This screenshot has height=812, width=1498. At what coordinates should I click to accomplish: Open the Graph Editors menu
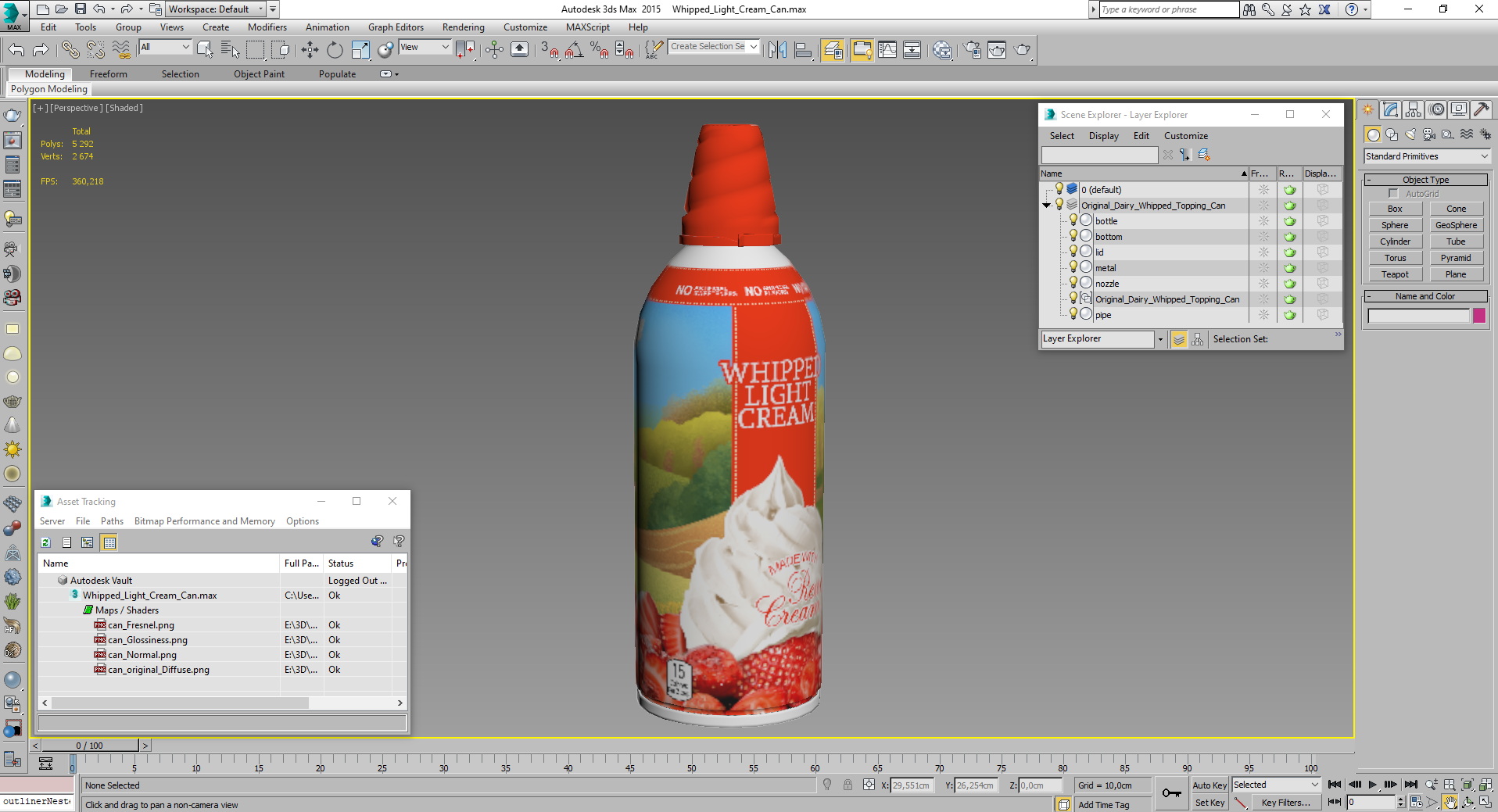[x=396, y=27]
